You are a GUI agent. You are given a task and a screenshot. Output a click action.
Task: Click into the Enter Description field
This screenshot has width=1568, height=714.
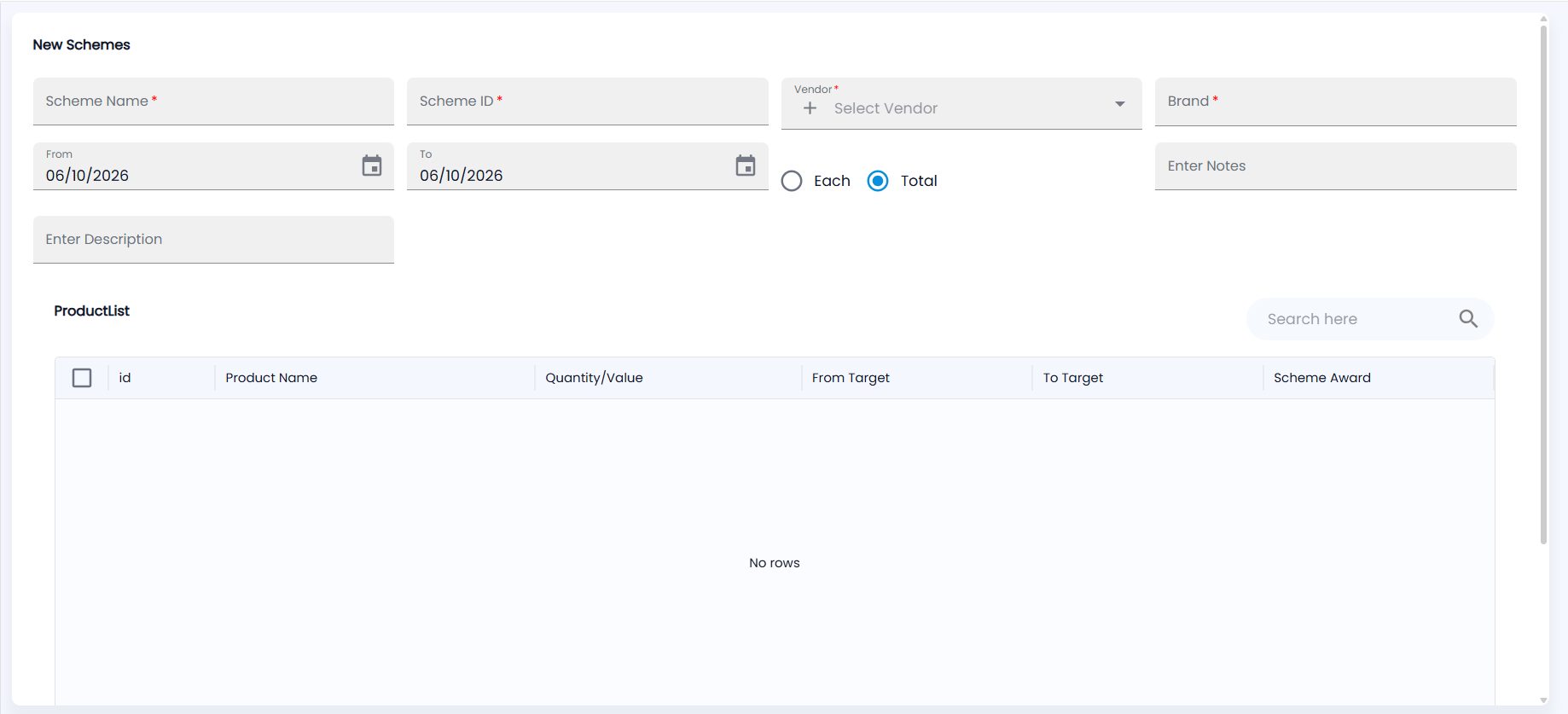click(213, 240)
